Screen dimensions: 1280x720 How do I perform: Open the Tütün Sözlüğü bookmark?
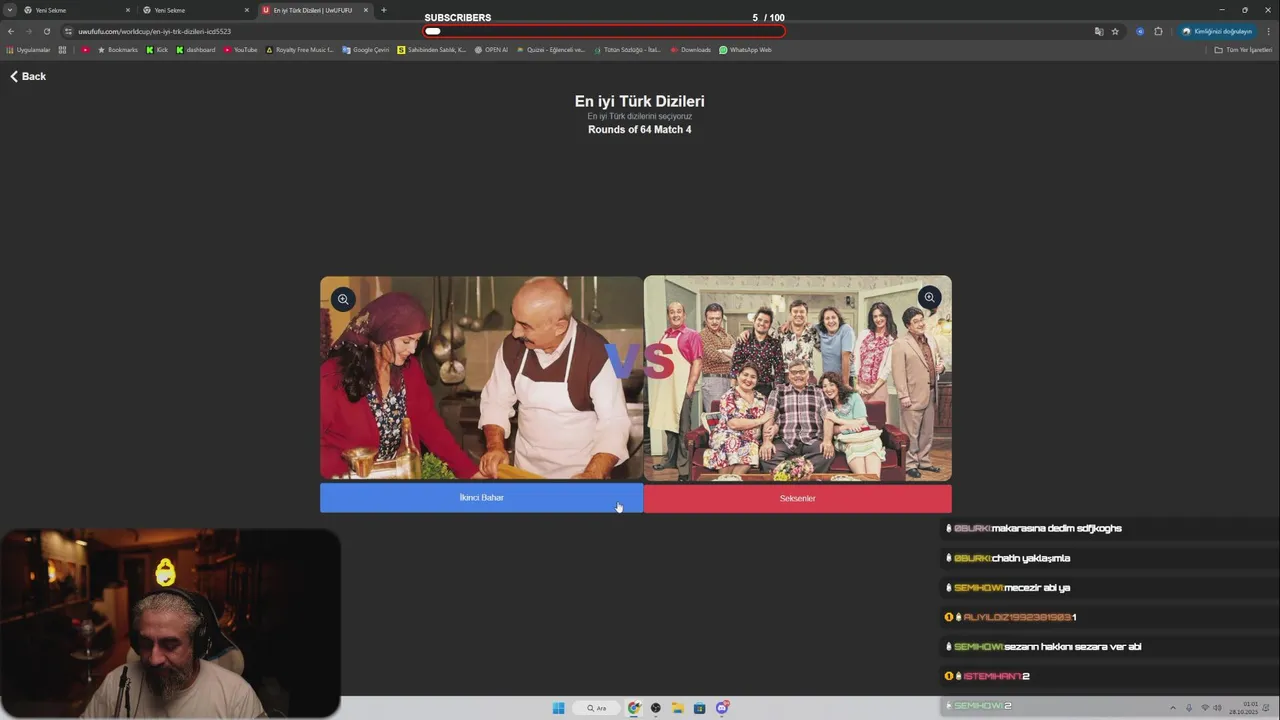628,50
